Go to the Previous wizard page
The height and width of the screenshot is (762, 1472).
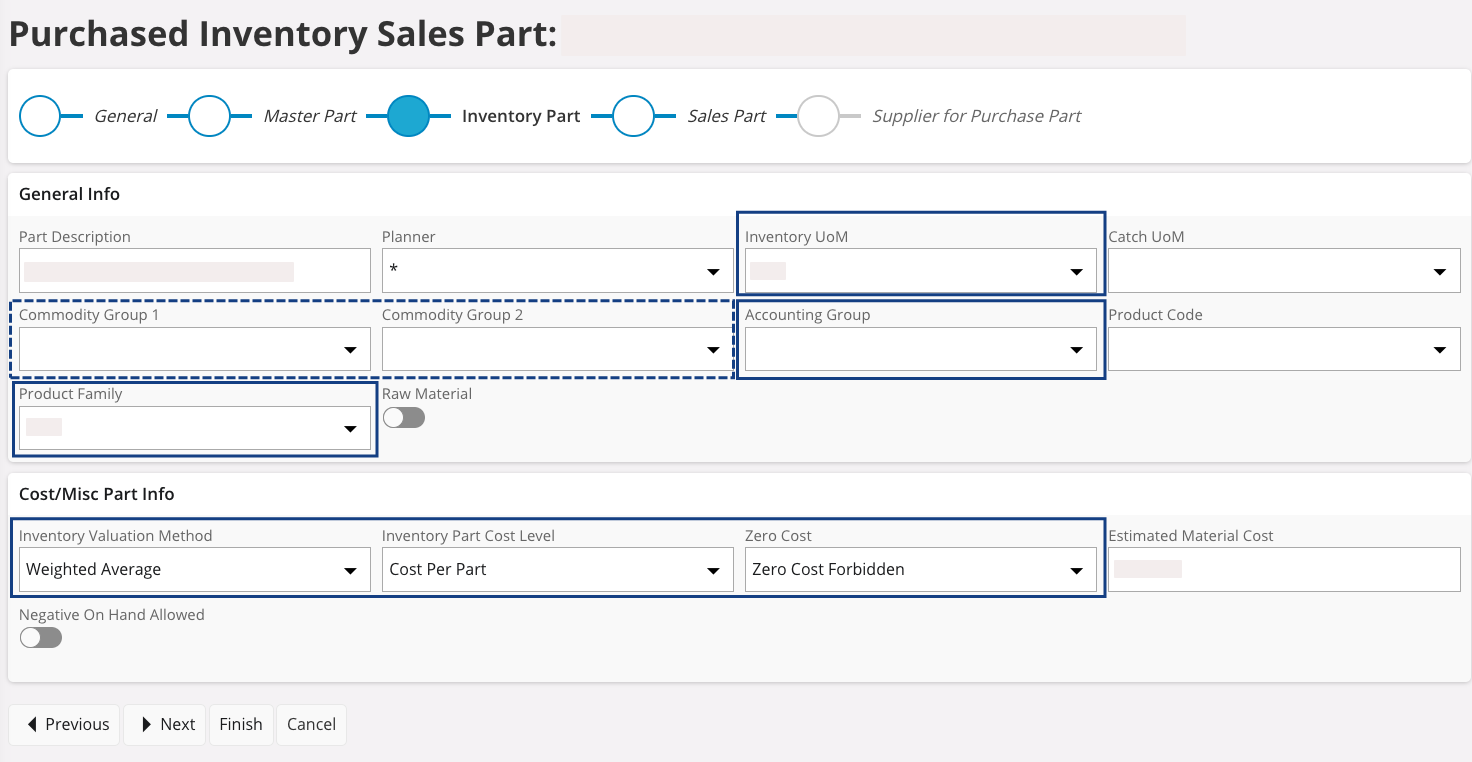pyautogui.click(x=65, y=725)
